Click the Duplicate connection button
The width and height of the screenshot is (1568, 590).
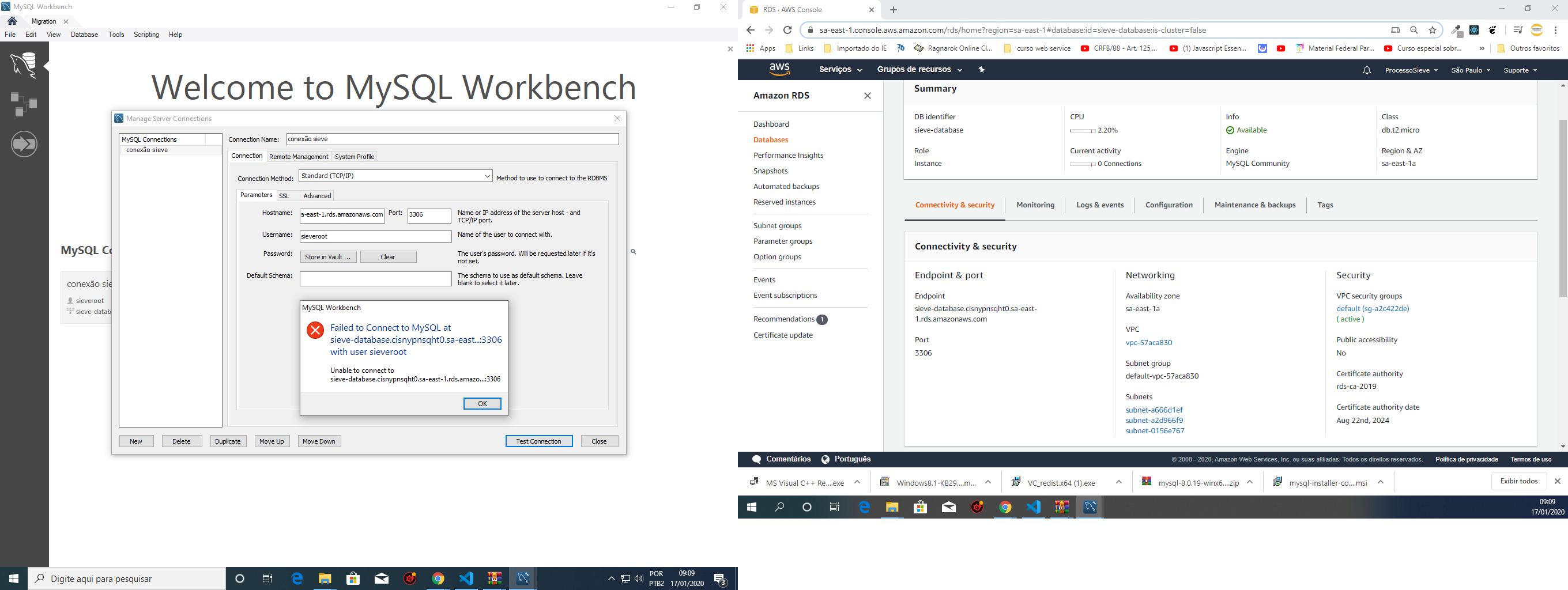point(228,441)
